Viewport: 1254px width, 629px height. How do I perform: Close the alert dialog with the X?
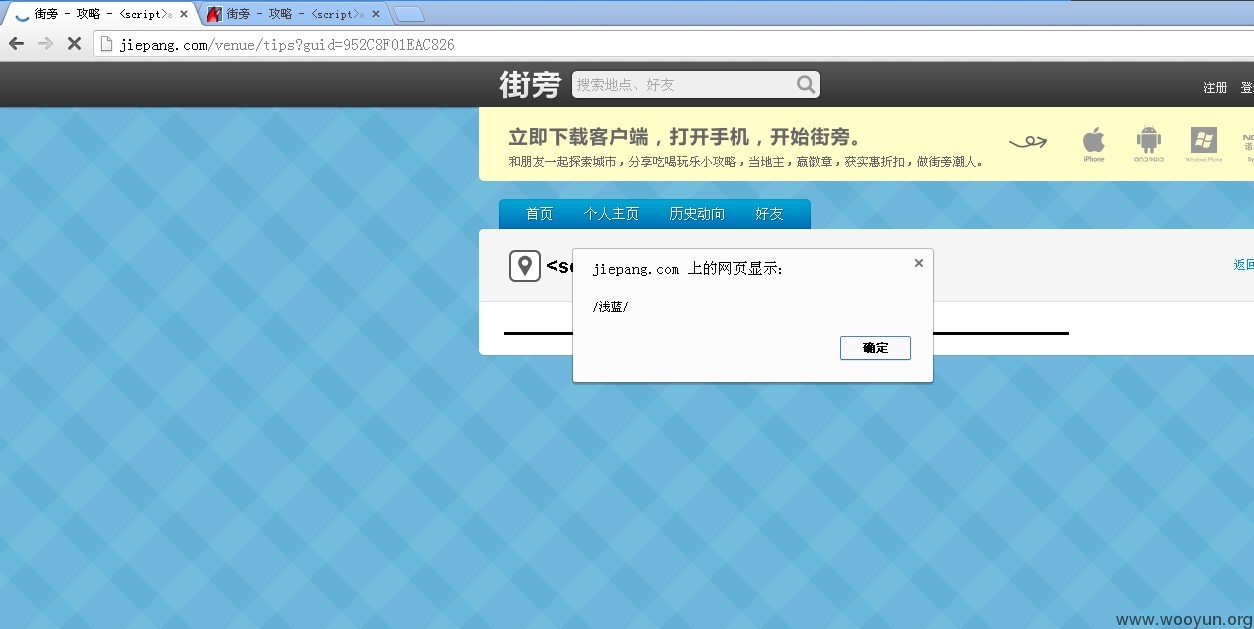click(x=919, y=263)
